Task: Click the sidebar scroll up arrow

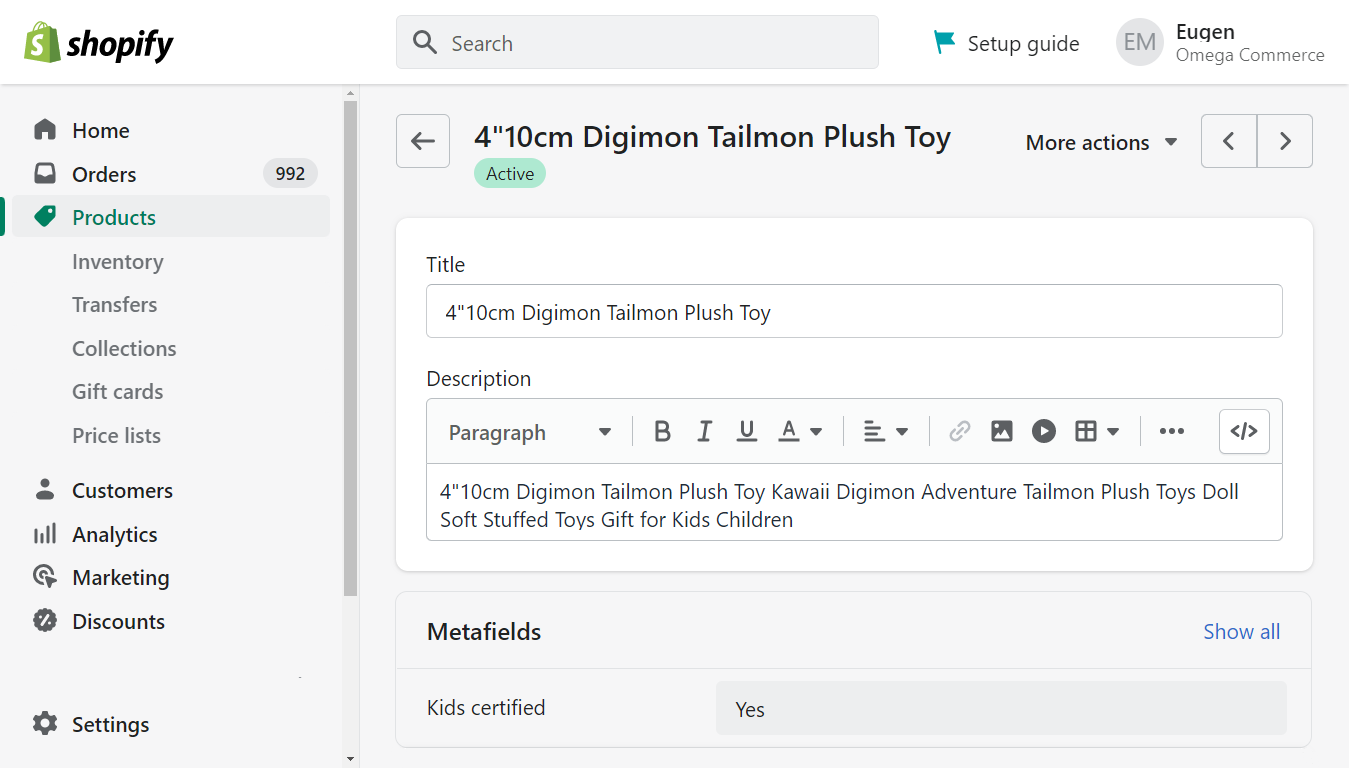Action: click(x=350, y=92)
